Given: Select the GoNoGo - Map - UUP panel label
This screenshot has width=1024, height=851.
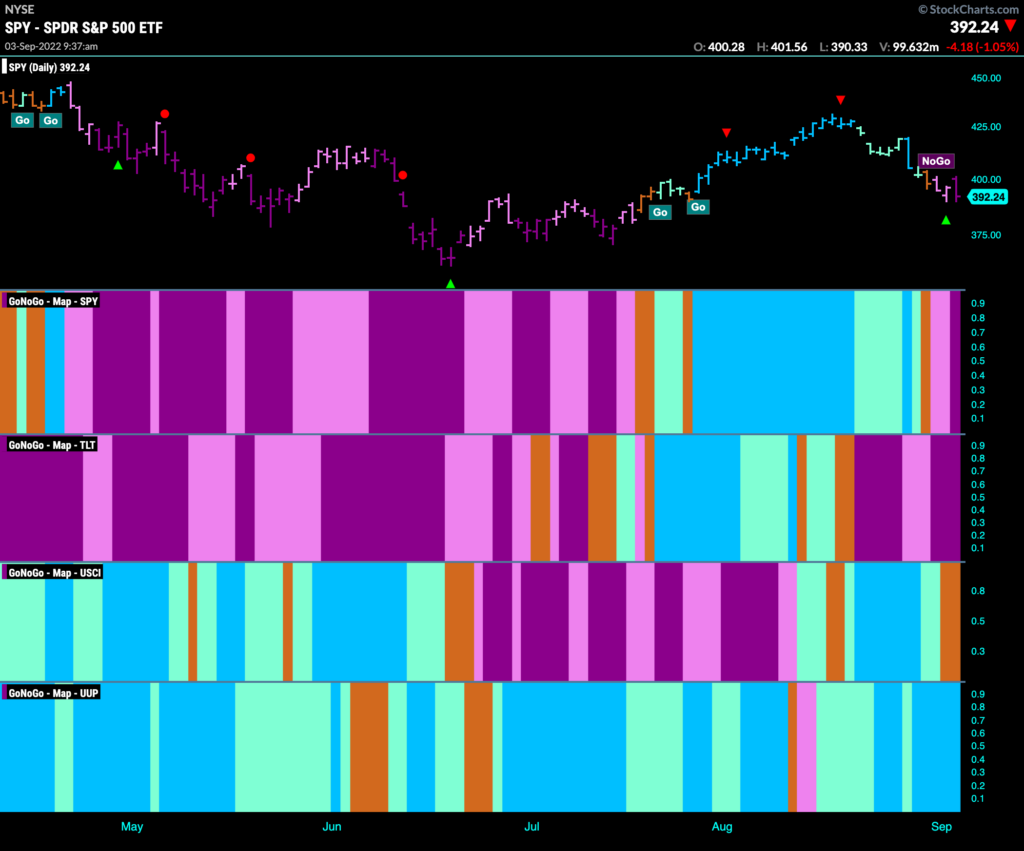Looking at the screenshot, I should point(53,693).
